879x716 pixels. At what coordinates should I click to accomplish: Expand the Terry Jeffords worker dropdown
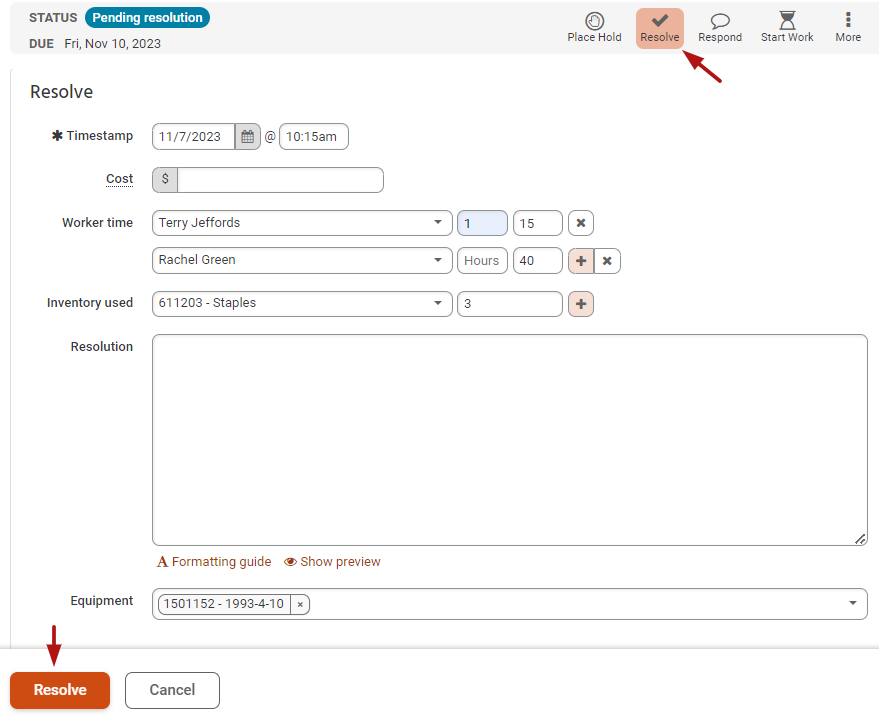click(438, 223)
